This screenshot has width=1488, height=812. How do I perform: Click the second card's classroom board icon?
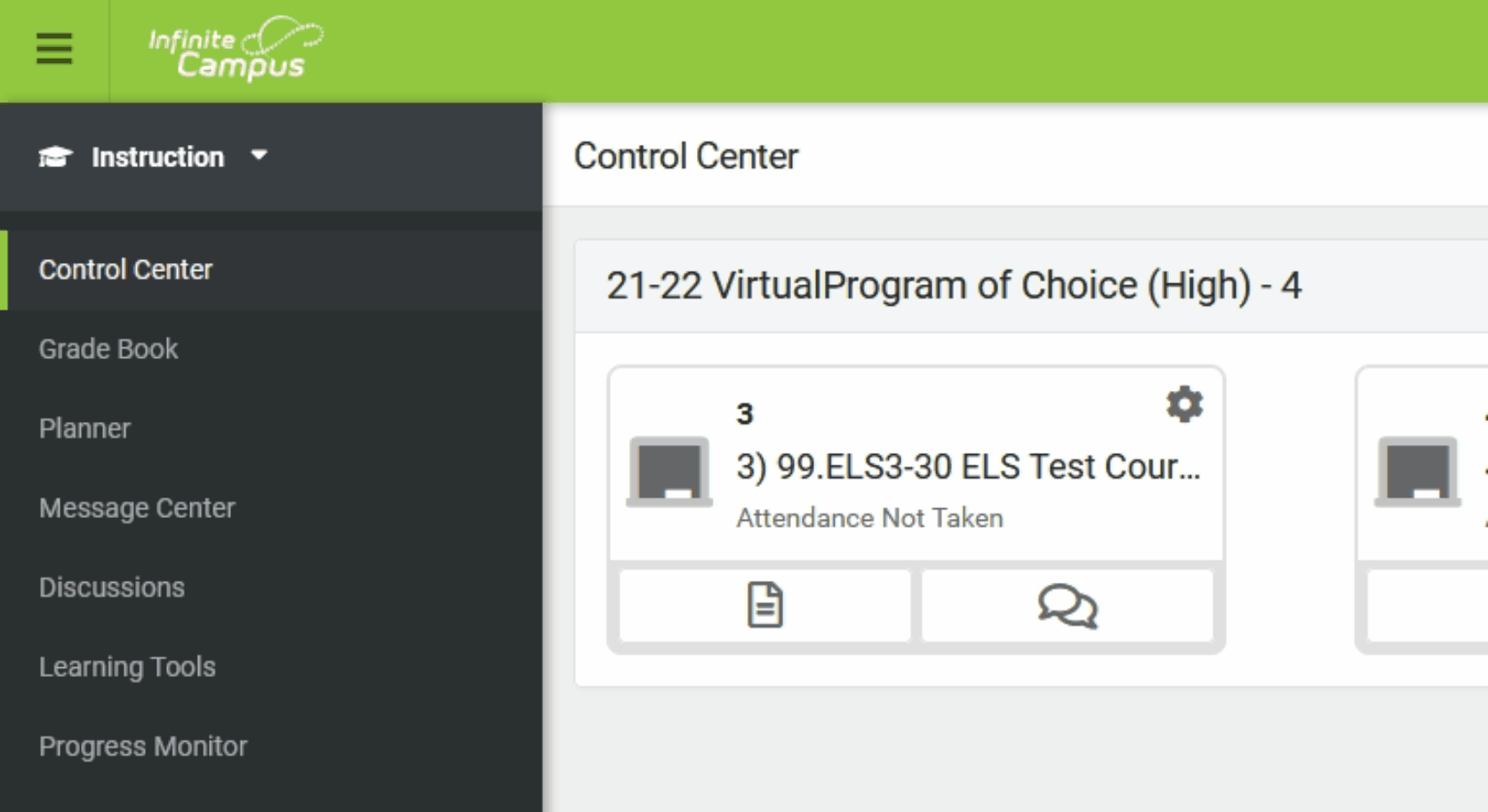pos(1418,472)
